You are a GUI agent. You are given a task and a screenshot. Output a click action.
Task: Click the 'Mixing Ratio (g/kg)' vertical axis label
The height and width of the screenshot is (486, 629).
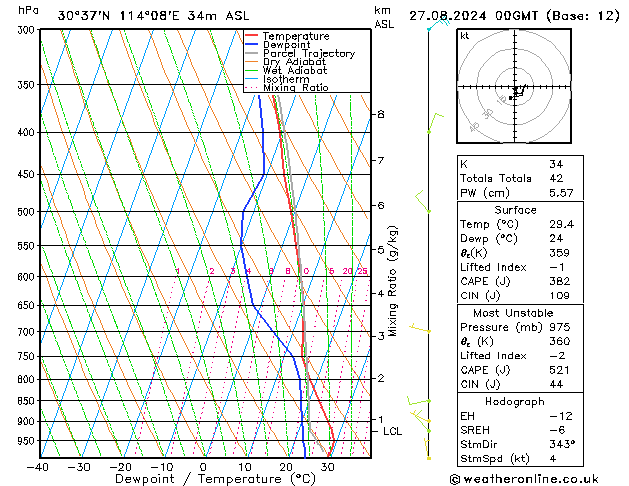point(393,281)
